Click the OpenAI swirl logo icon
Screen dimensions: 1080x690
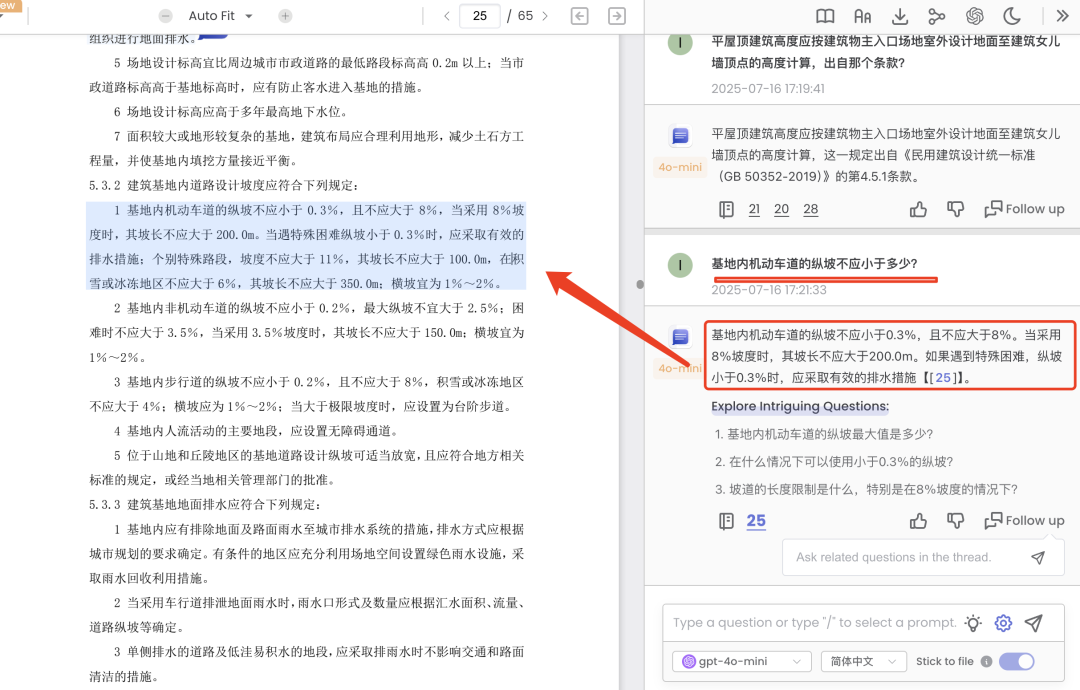click(x=974, y=16)
